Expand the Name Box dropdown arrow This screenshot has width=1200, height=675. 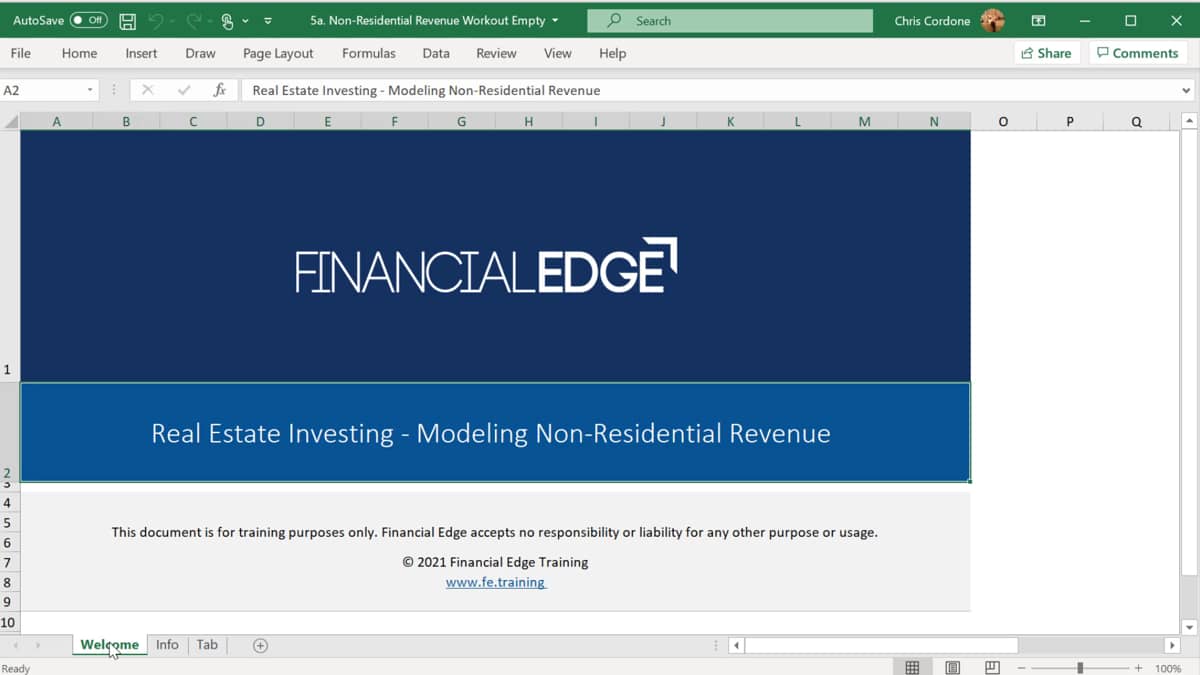[x=90, y=90]
